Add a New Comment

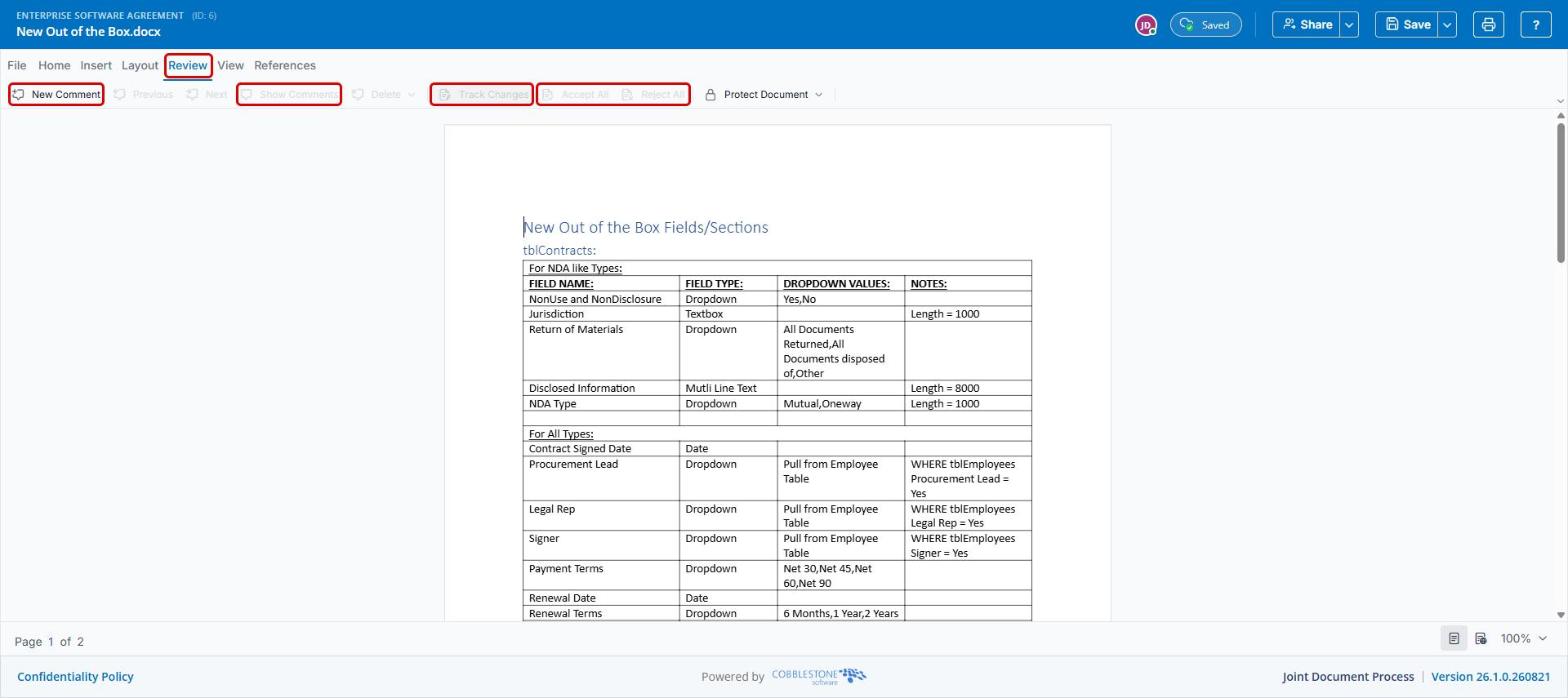(x=56, y=94)
